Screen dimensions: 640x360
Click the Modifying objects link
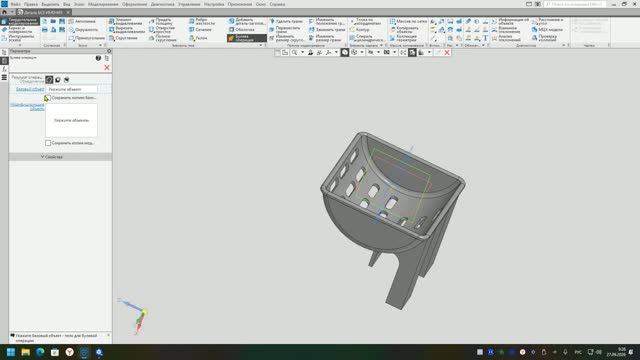tap(27, 107)
